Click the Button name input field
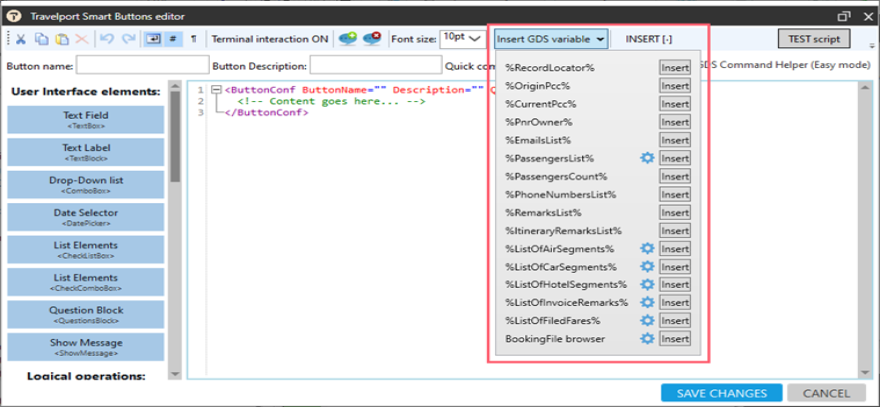Viewport: 880px width, 407px height. coord(136,66)
